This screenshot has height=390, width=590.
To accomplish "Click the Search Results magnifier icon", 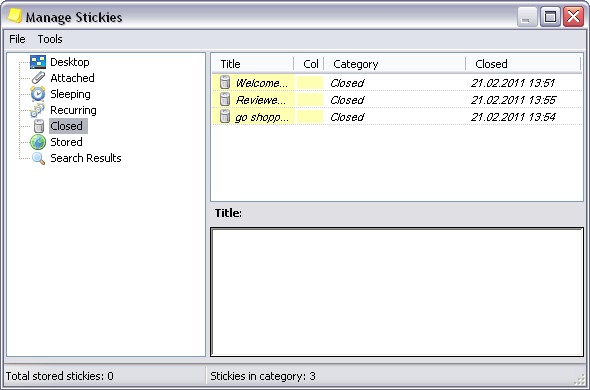I will tap(38, 158).
